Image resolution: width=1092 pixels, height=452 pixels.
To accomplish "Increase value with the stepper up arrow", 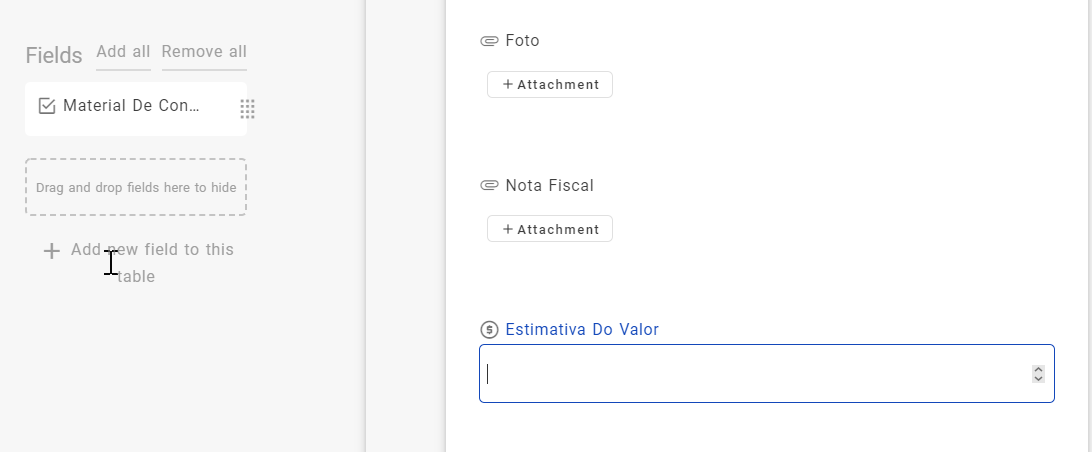I will (x=1038, y=369).
